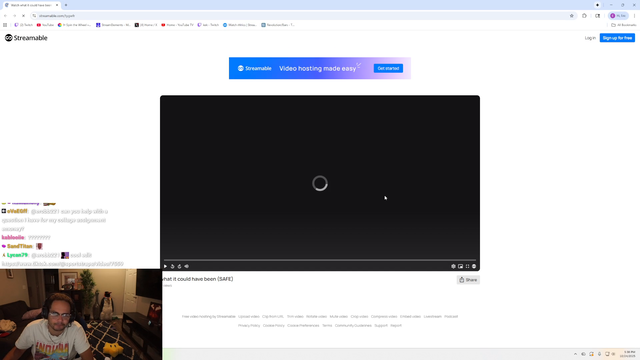
Task: Seek along the video progress bar
Action: click(320, 260)
